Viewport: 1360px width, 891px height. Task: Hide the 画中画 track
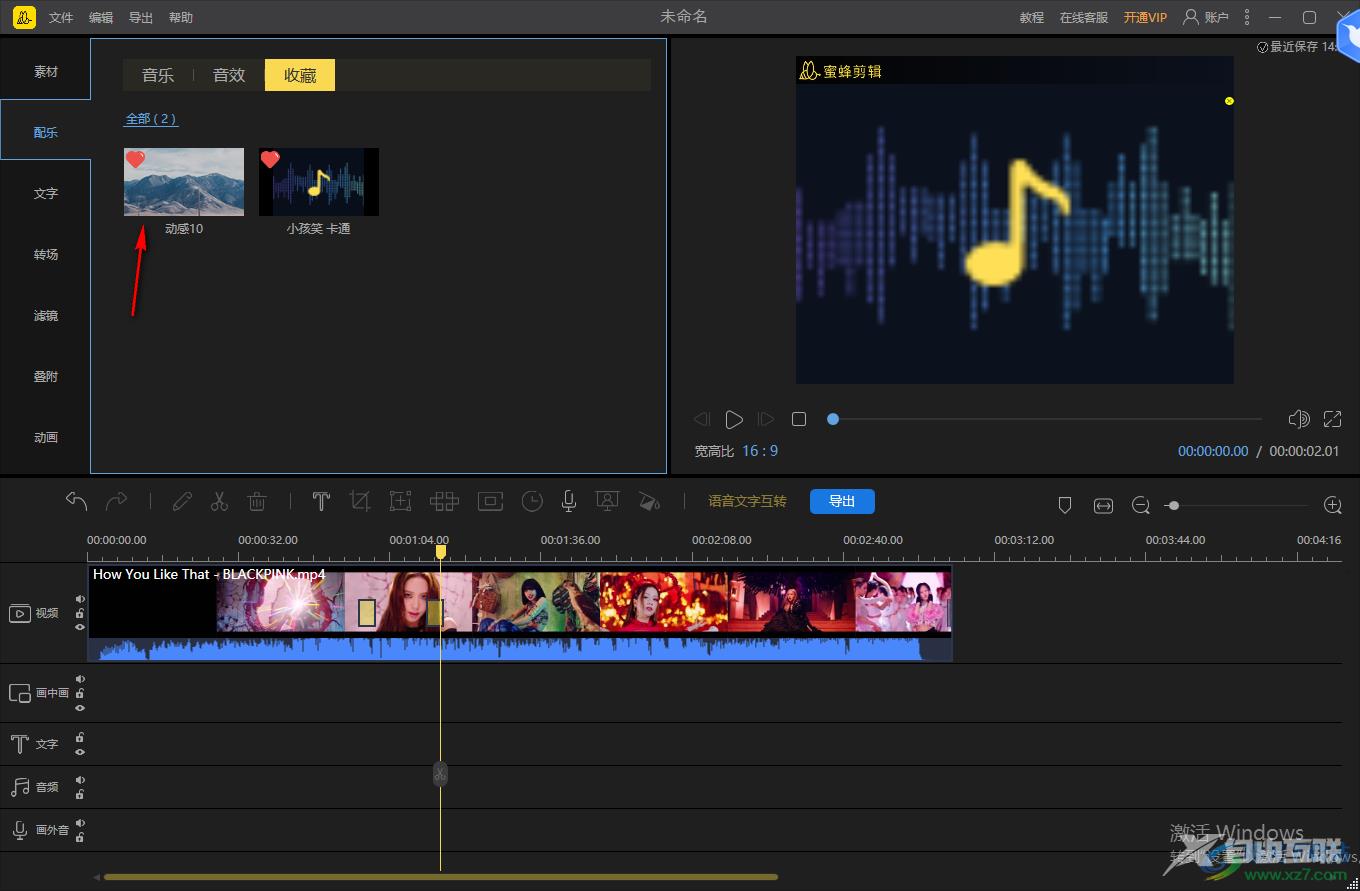80,707
